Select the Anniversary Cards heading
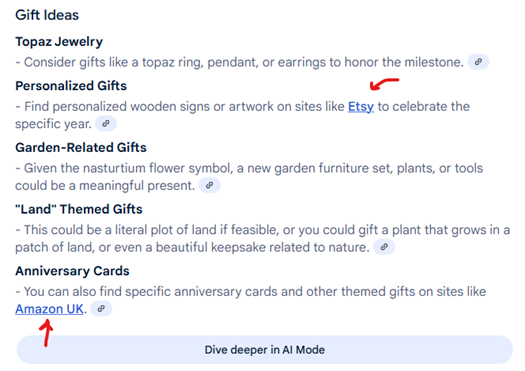 coord(72,271)
